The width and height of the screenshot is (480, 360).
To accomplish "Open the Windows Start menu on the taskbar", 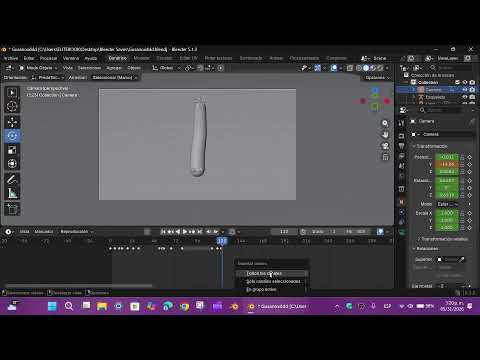I will tap(52, 306).
